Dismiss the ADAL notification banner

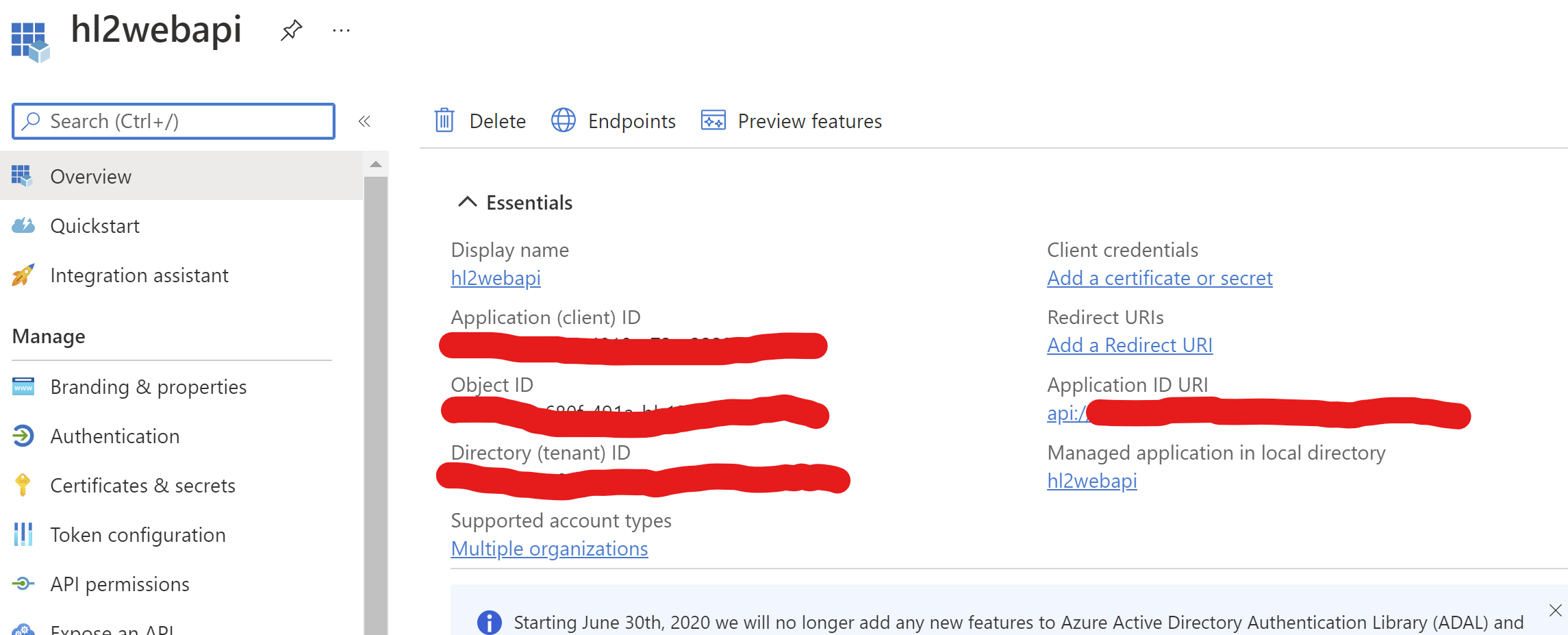click(x=1555, y=610)
